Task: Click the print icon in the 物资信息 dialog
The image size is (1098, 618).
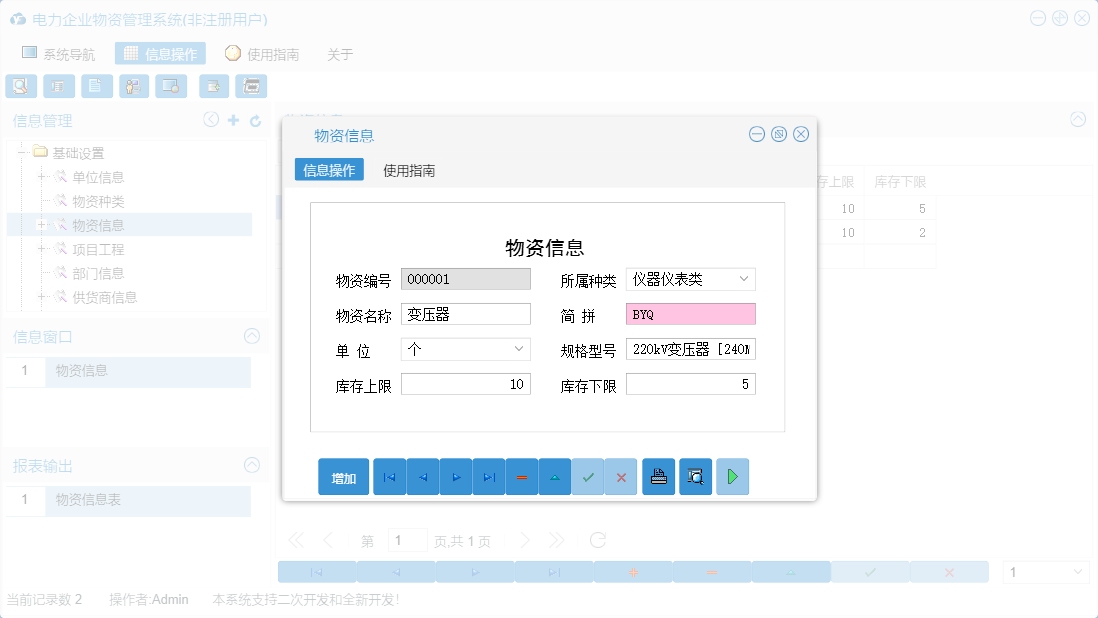Action: (658, 477)
